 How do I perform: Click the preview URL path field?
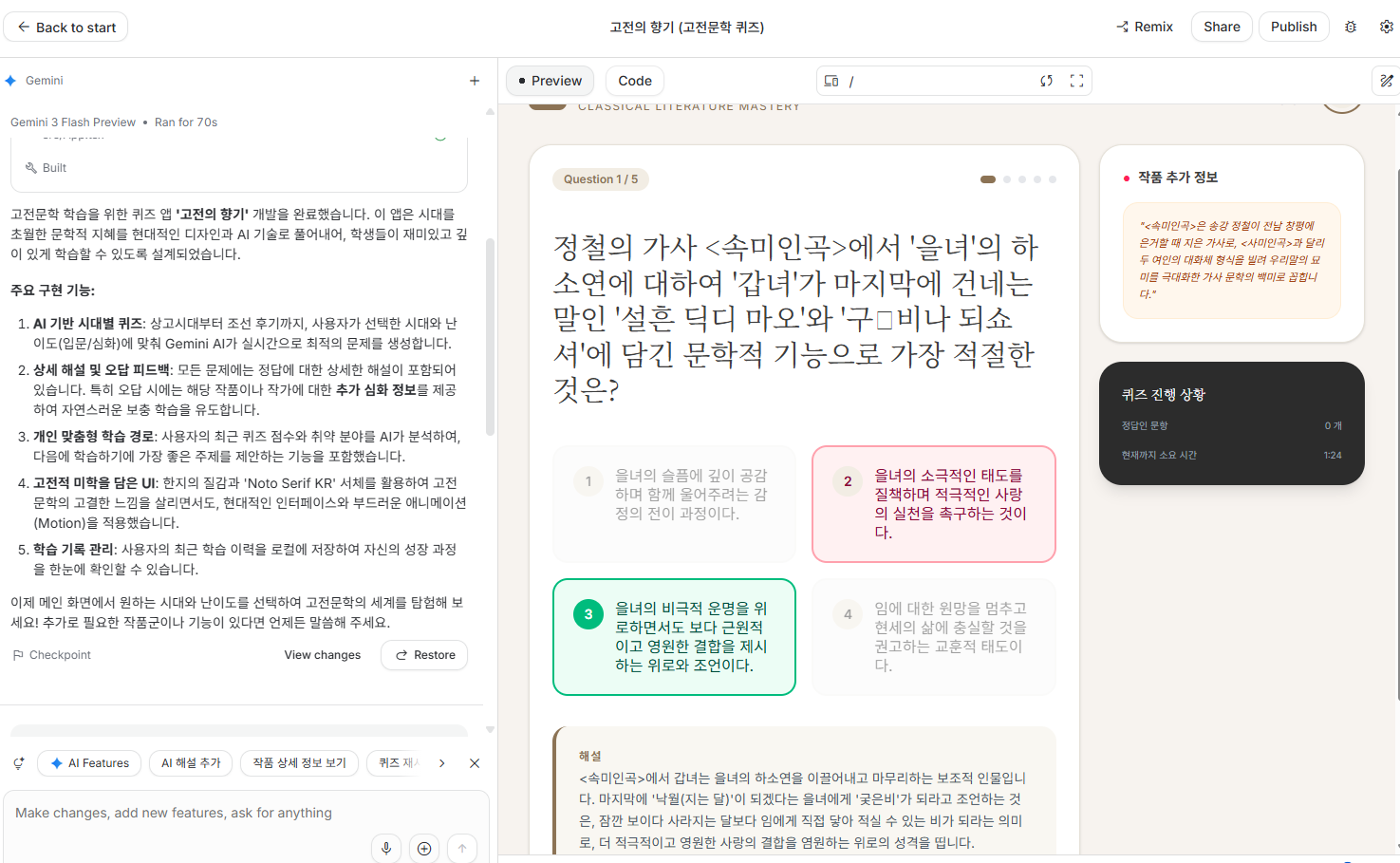[x=940, y=81]
